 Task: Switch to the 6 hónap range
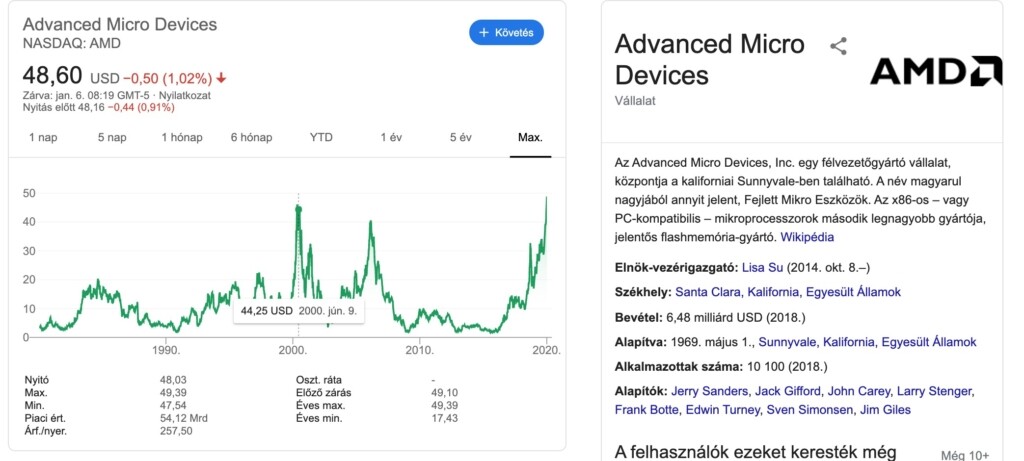pyautogui.click(x=251, y=137)
